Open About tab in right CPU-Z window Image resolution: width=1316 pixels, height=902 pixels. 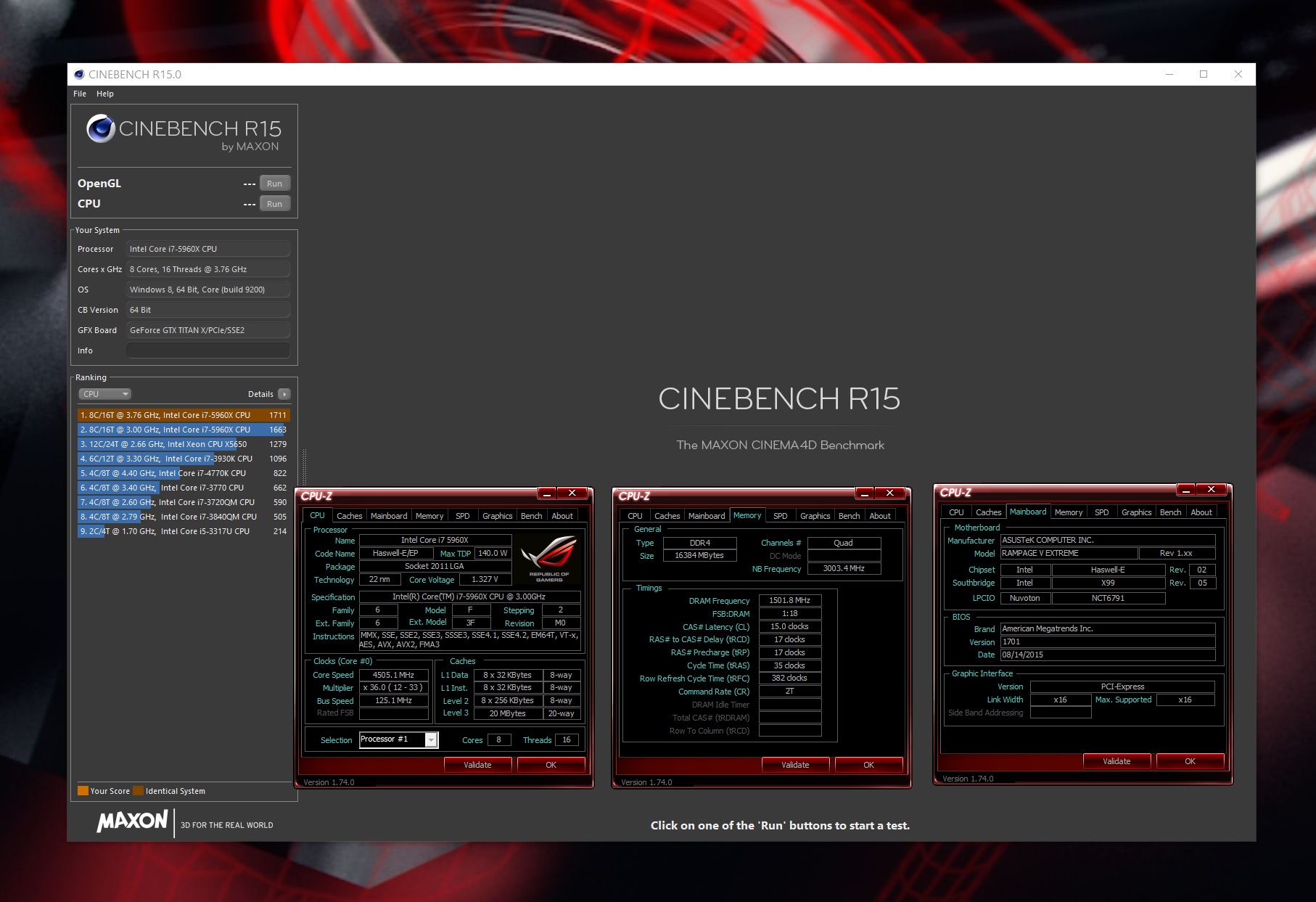click(1201, 512)
